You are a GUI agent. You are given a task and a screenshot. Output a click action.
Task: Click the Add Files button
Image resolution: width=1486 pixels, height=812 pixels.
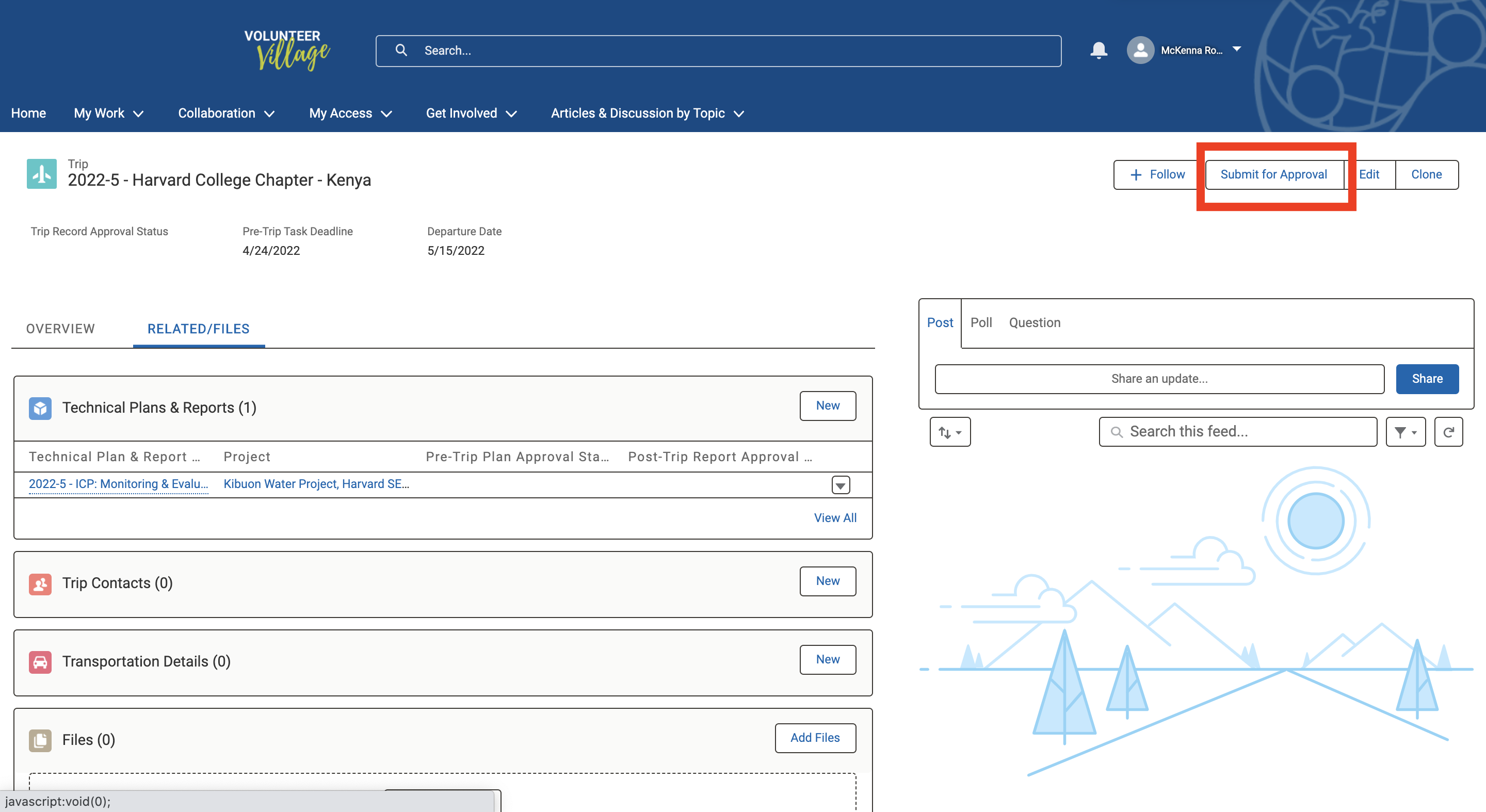(x=815, y=738)
